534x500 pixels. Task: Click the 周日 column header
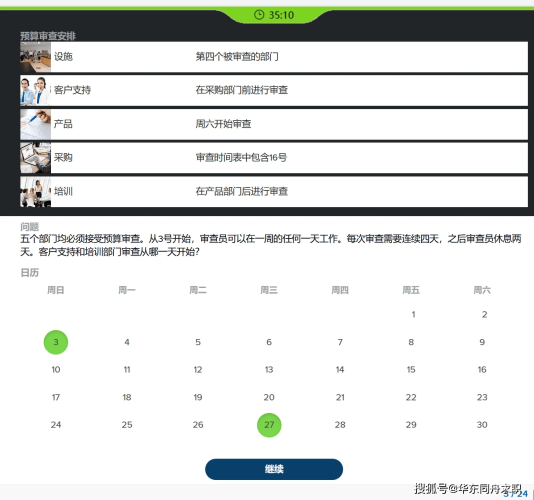[x=56, y=290]
